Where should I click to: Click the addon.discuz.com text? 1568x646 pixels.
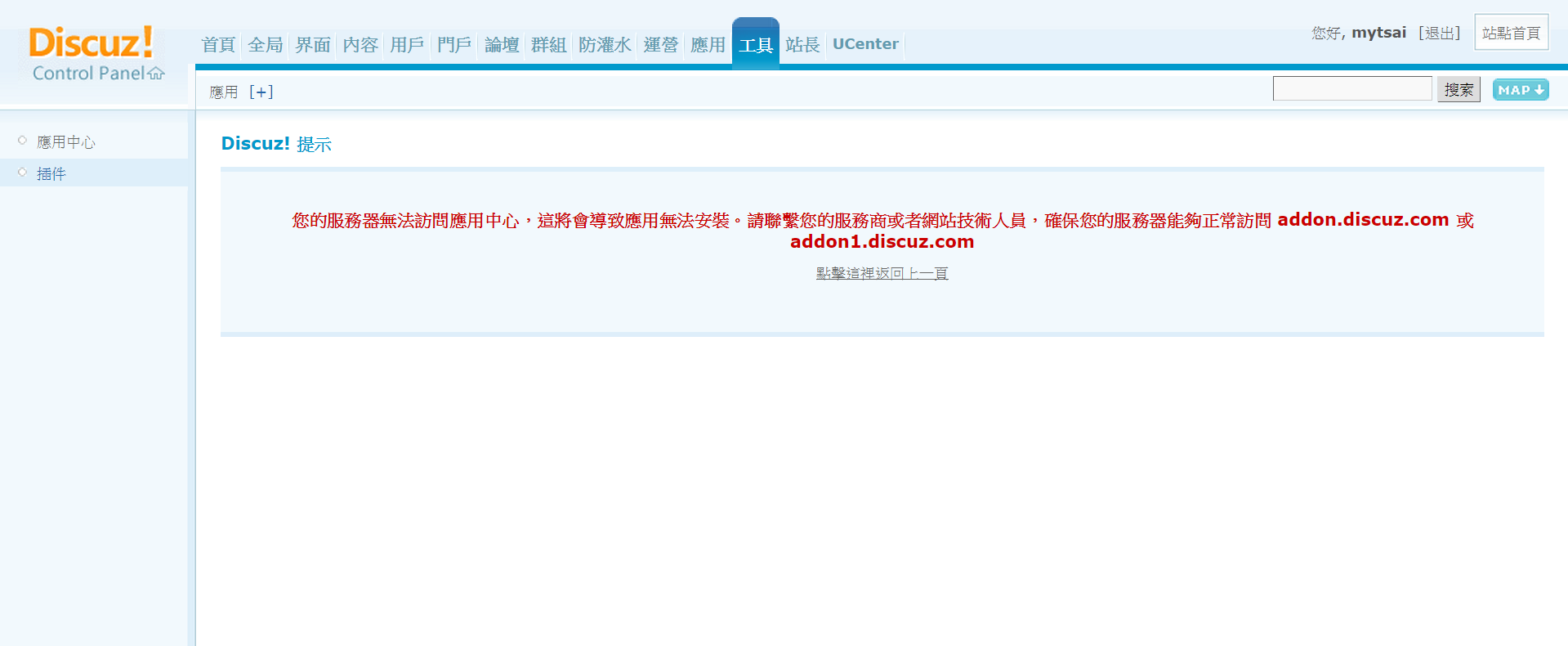pos(1363,219)
